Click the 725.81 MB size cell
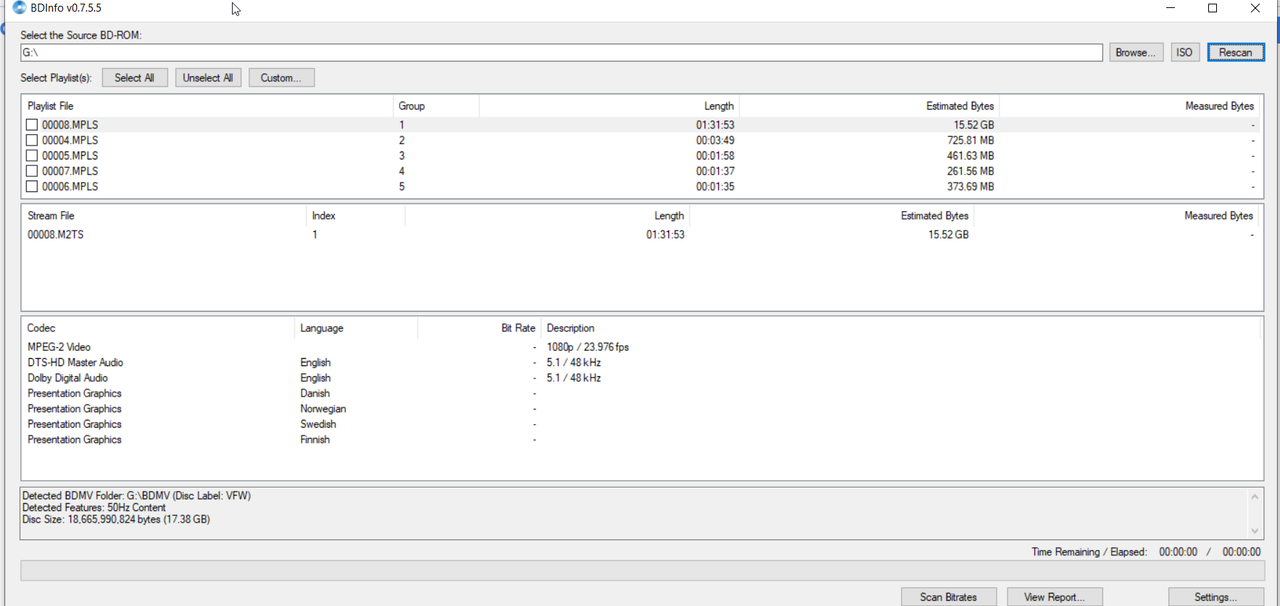This screenshot has width=1280, height=606. pyautogui.click(x=970, y=141)
